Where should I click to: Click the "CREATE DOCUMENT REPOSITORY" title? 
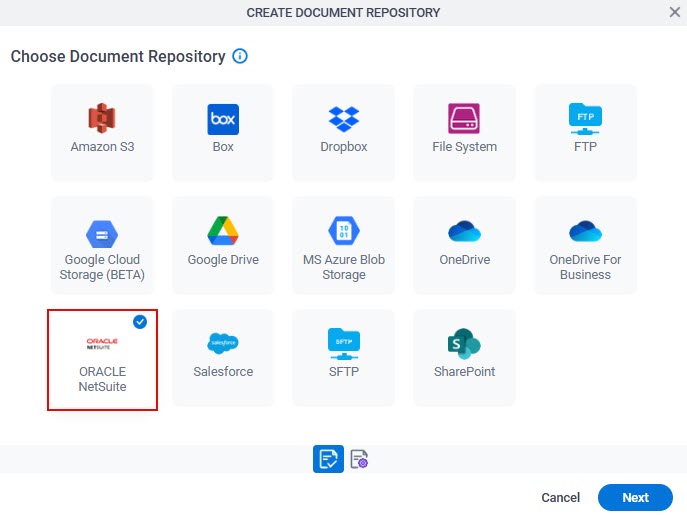coord(343,13)
